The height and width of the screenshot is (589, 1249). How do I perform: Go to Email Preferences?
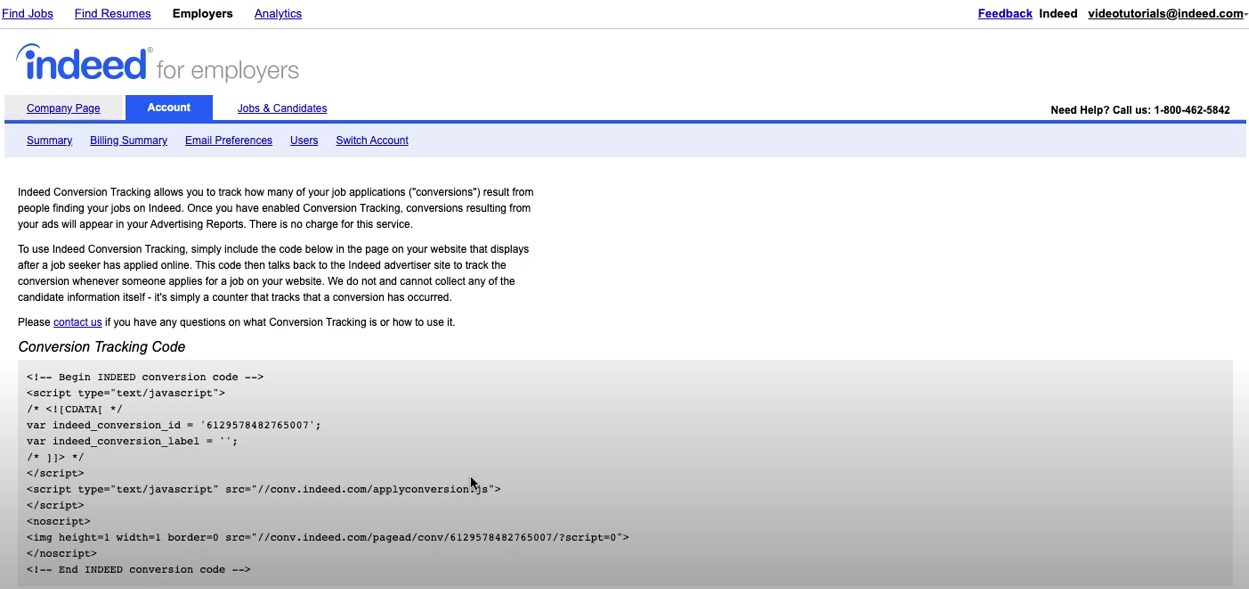pos(228,141)
